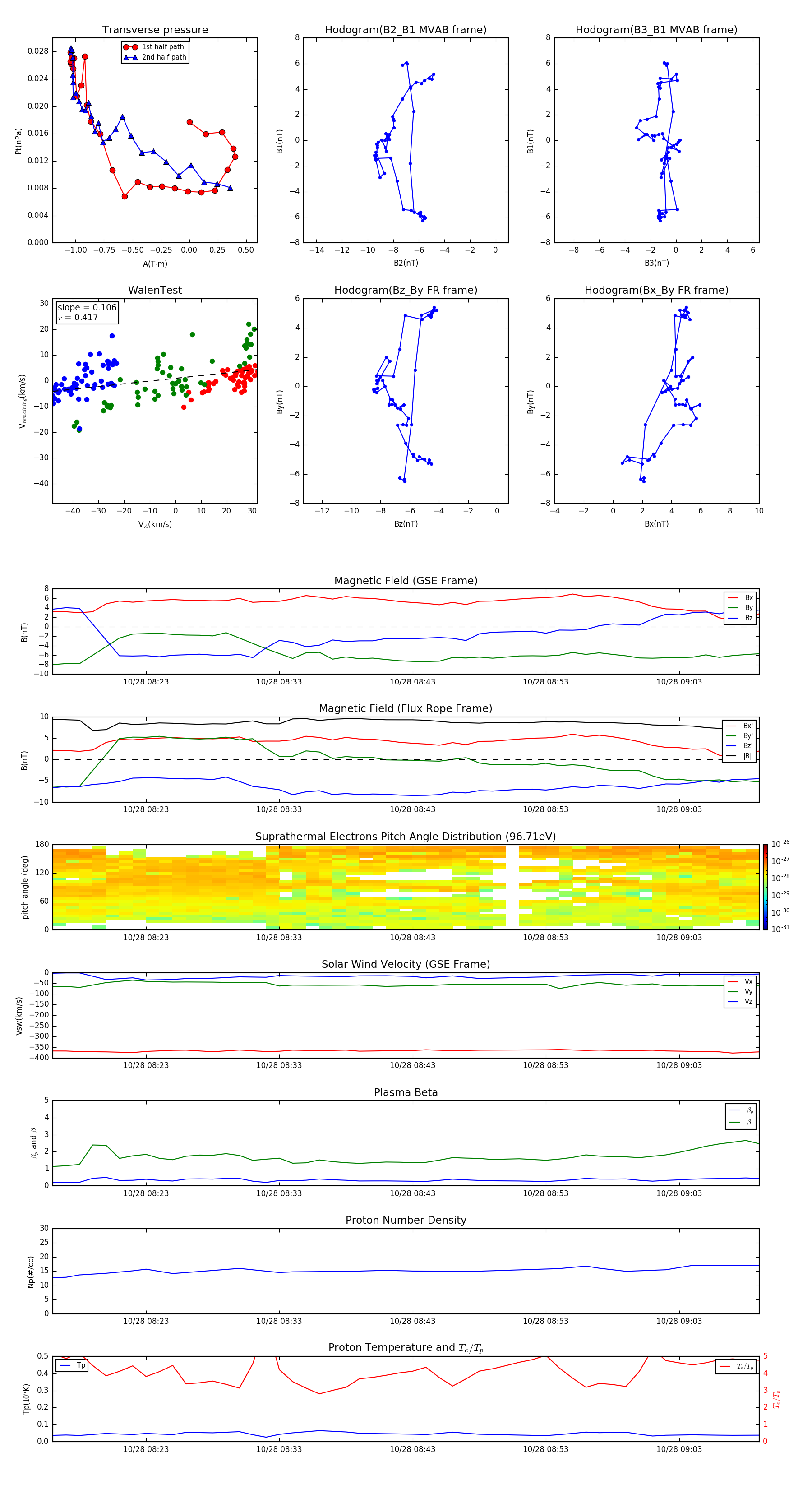
Task: Click the 'B3(nT)' x-axis label
Action: click(656, 263)
